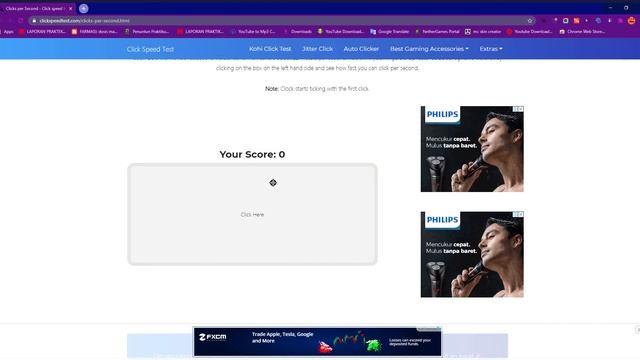Viewport: 640px width, 360px height.
Task: Open the Apps bookmark shortcut
Action: 6,31
